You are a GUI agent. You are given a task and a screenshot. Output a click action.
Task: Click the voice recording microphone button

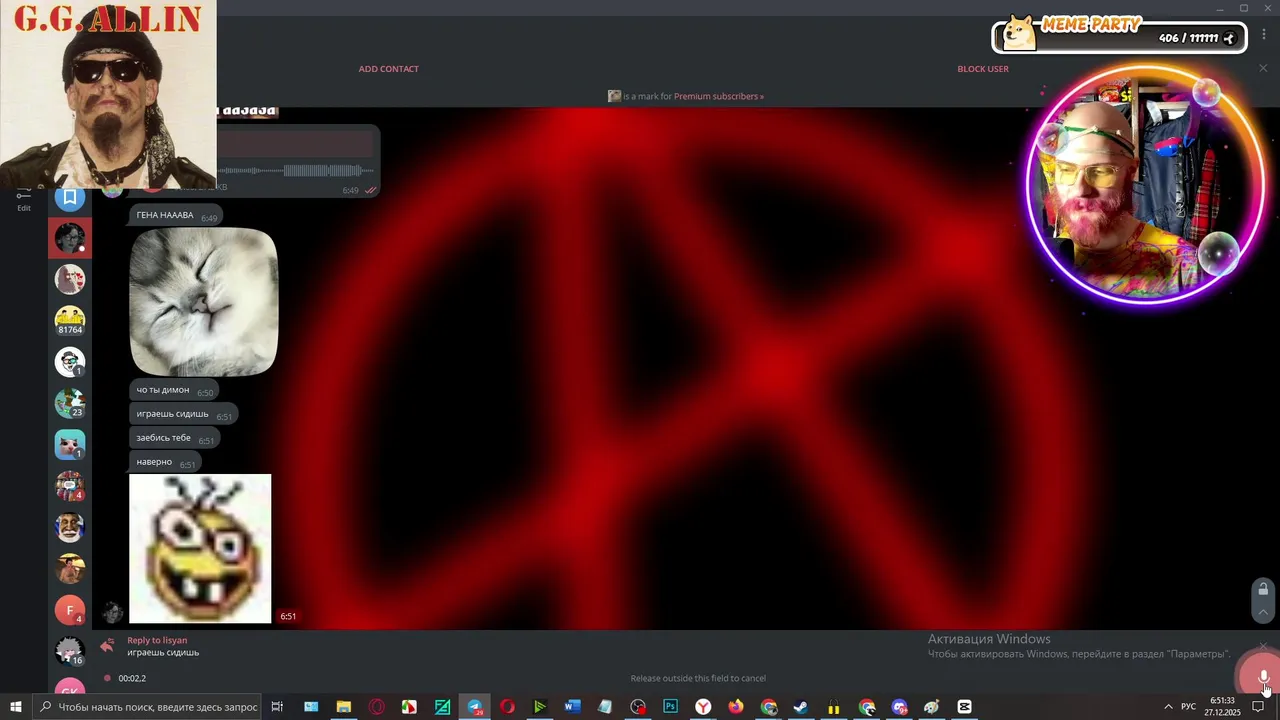1263,677
